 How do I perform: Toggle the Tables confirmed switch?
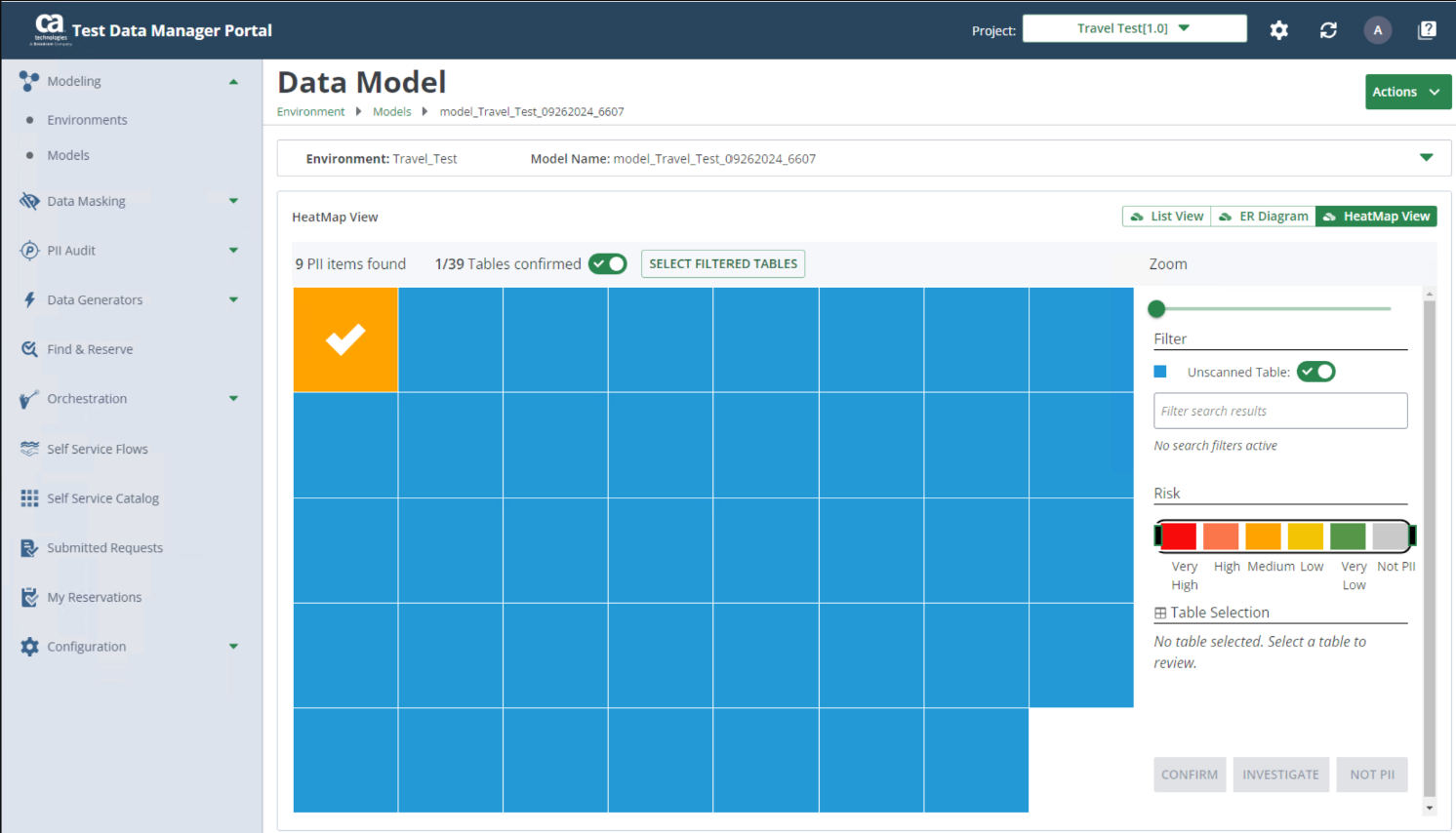click(607, 264)
